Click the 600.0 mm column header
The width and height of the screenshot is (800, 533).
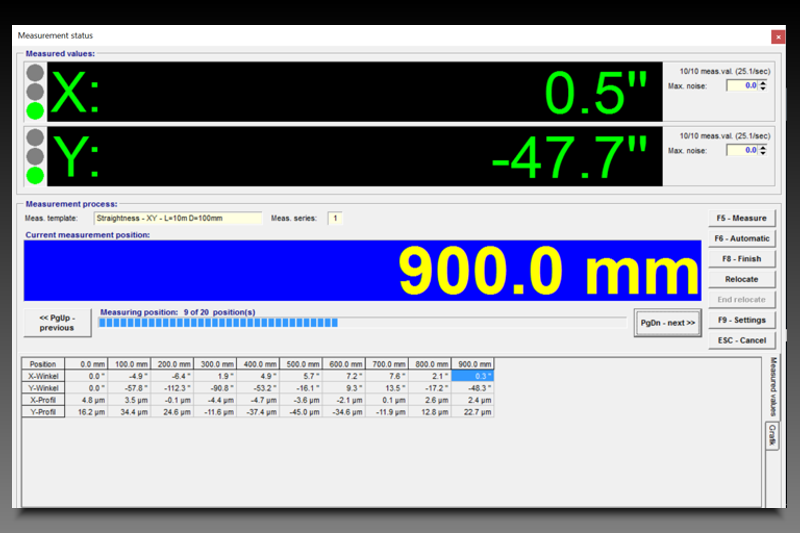coord(344,364)
